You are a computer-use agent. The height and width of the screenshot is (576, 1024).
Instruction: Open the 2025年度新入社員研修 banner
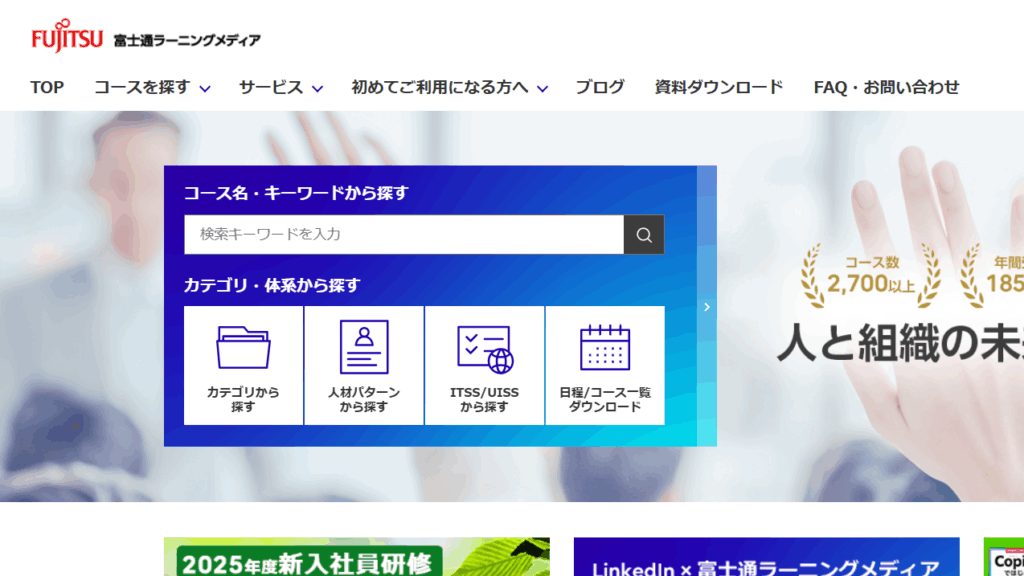coord(357,558)
